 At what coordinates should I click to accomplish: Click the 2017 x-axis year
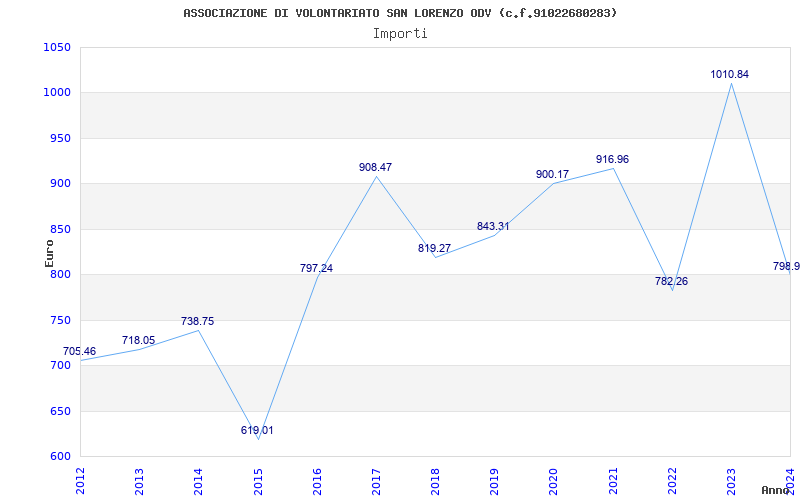(376, 481)
